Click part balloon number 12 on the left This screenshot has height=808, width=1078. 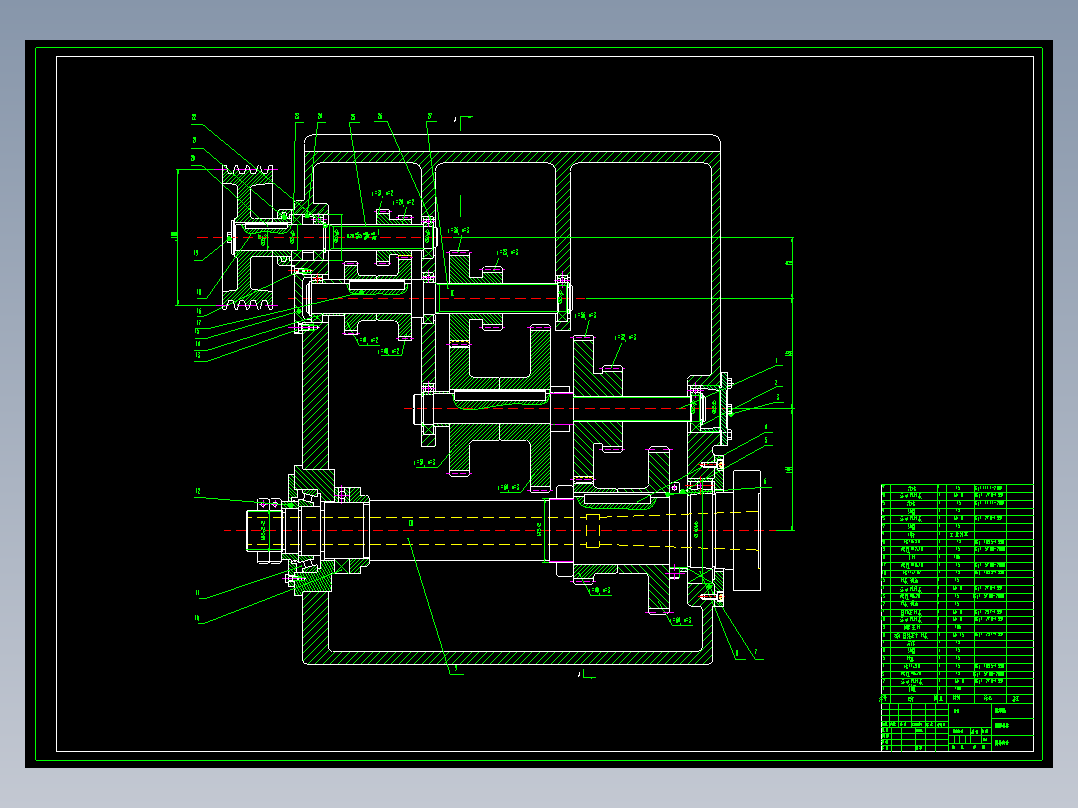(198, 492)
